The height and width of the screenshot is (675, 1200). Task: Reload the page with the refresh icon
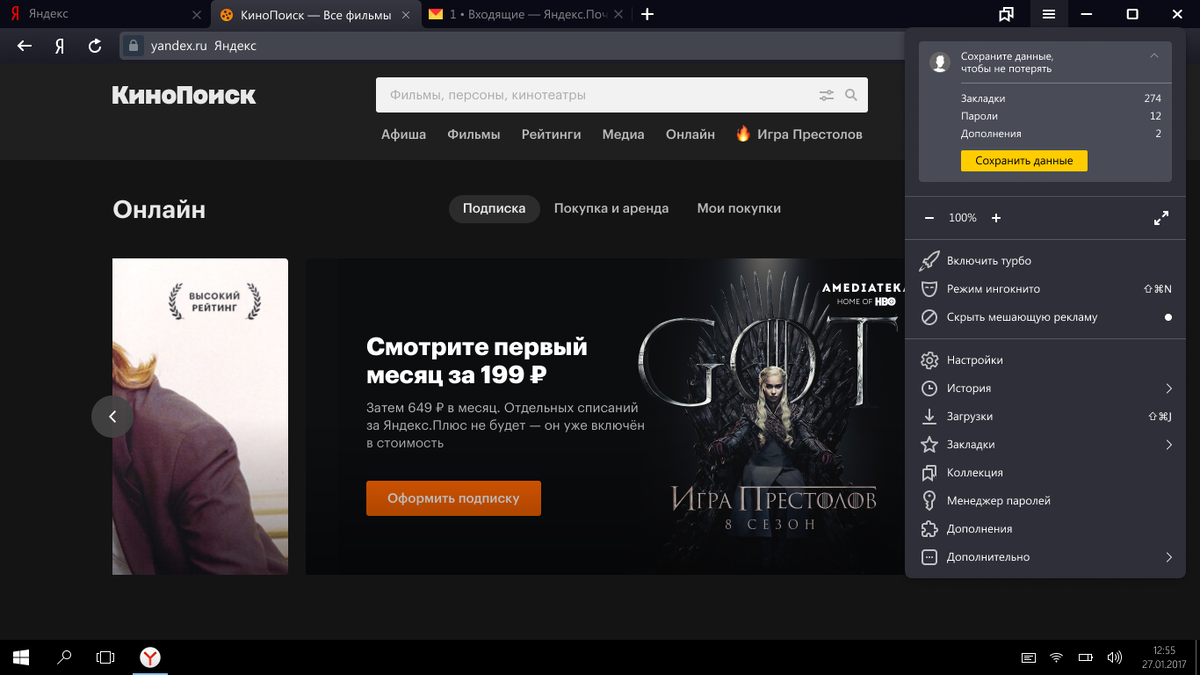click(x=95, y=46)
